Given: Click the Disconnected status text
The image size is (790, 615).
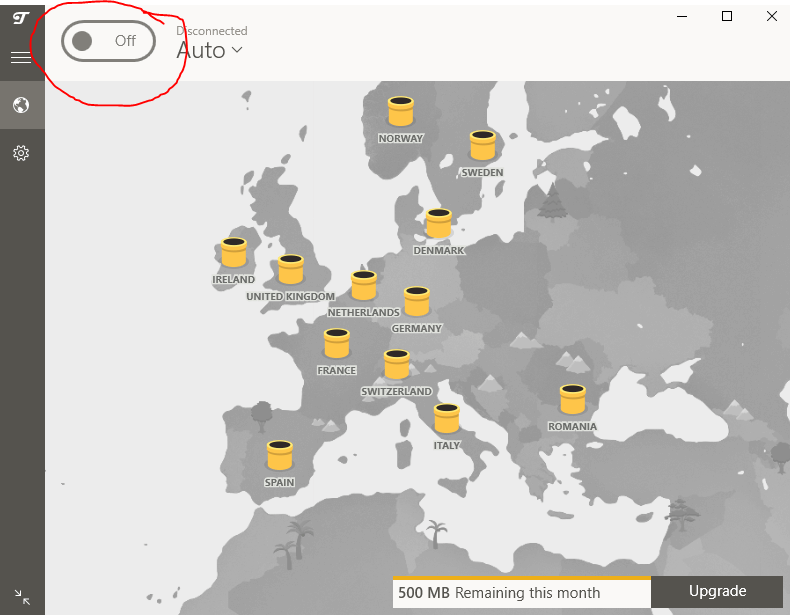Looking at the screenshot, I should (x=212, y=31).
